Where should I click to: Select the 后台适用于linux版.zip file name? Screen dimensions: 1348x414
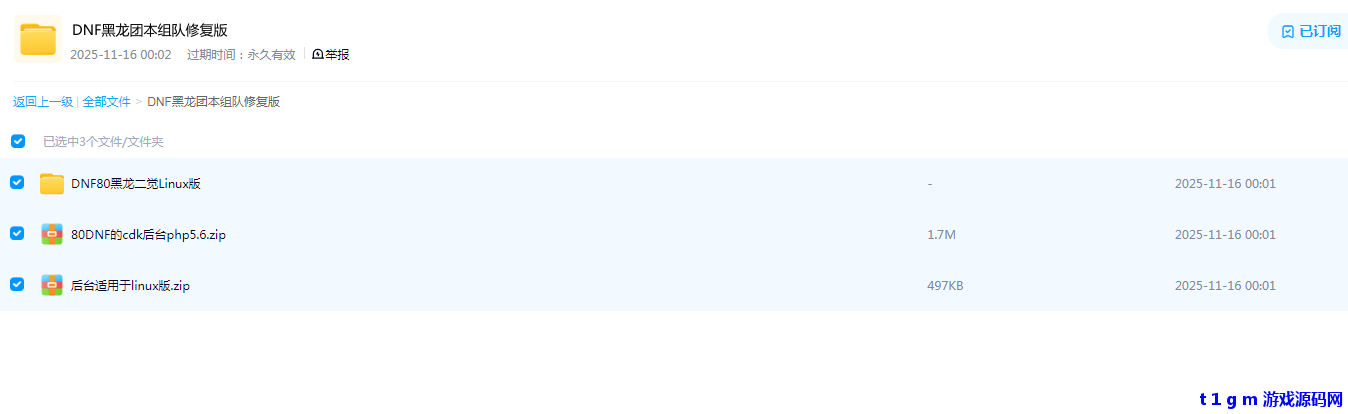130,286
